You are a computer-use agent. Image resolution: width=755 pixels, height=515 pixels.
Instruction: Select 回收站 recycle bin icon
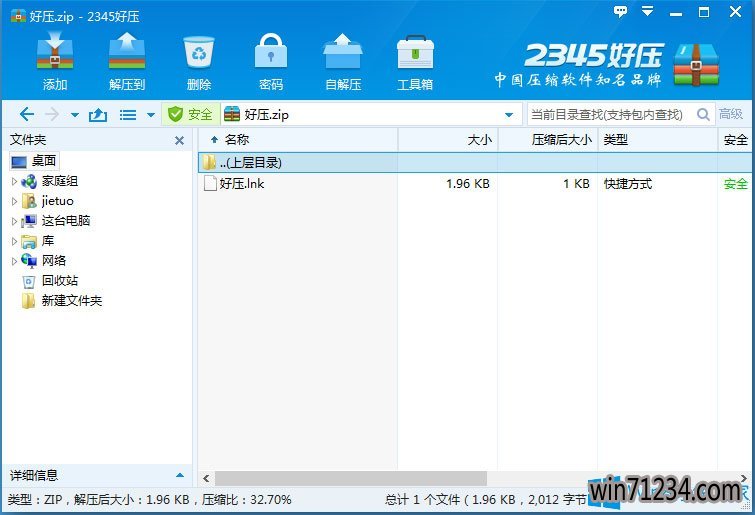click(29, 281)
